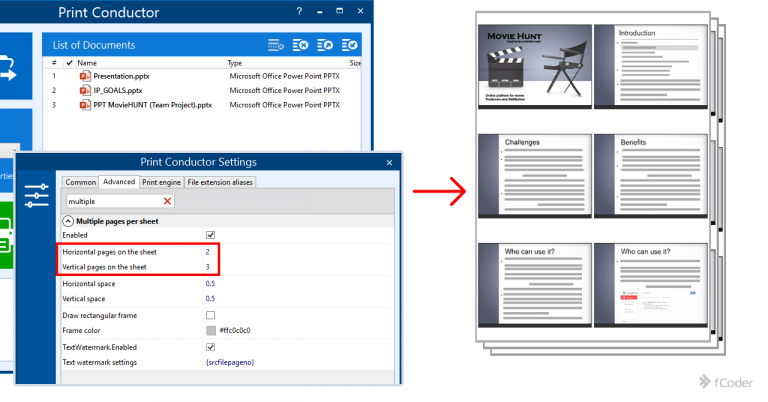
Task: Click the Vertical pages on the sheet value 3
Action: [x=208, y=267]
